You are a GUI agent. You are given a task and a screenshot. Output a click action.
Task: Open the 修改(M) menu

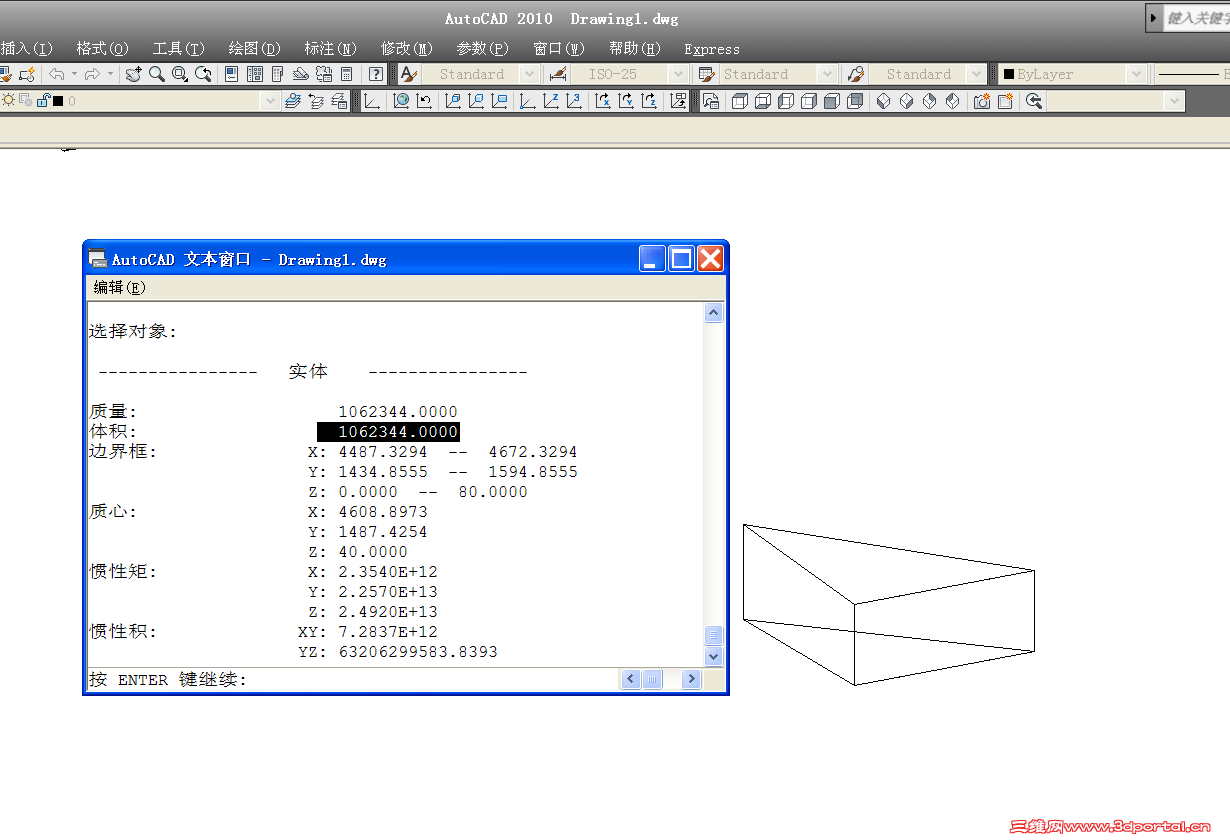point(406,48)
